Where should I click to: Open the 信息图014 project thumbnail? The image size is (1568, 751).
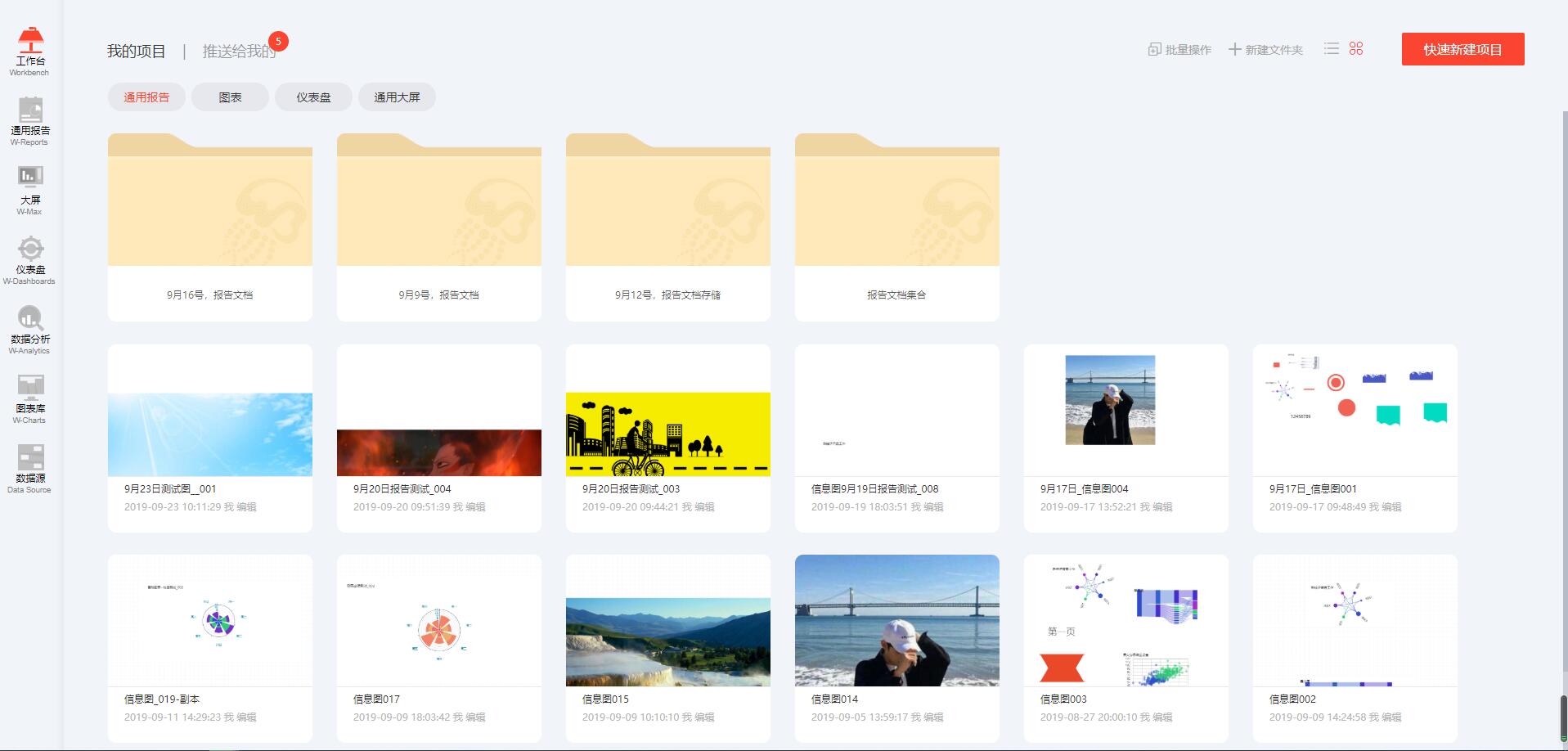896,620
